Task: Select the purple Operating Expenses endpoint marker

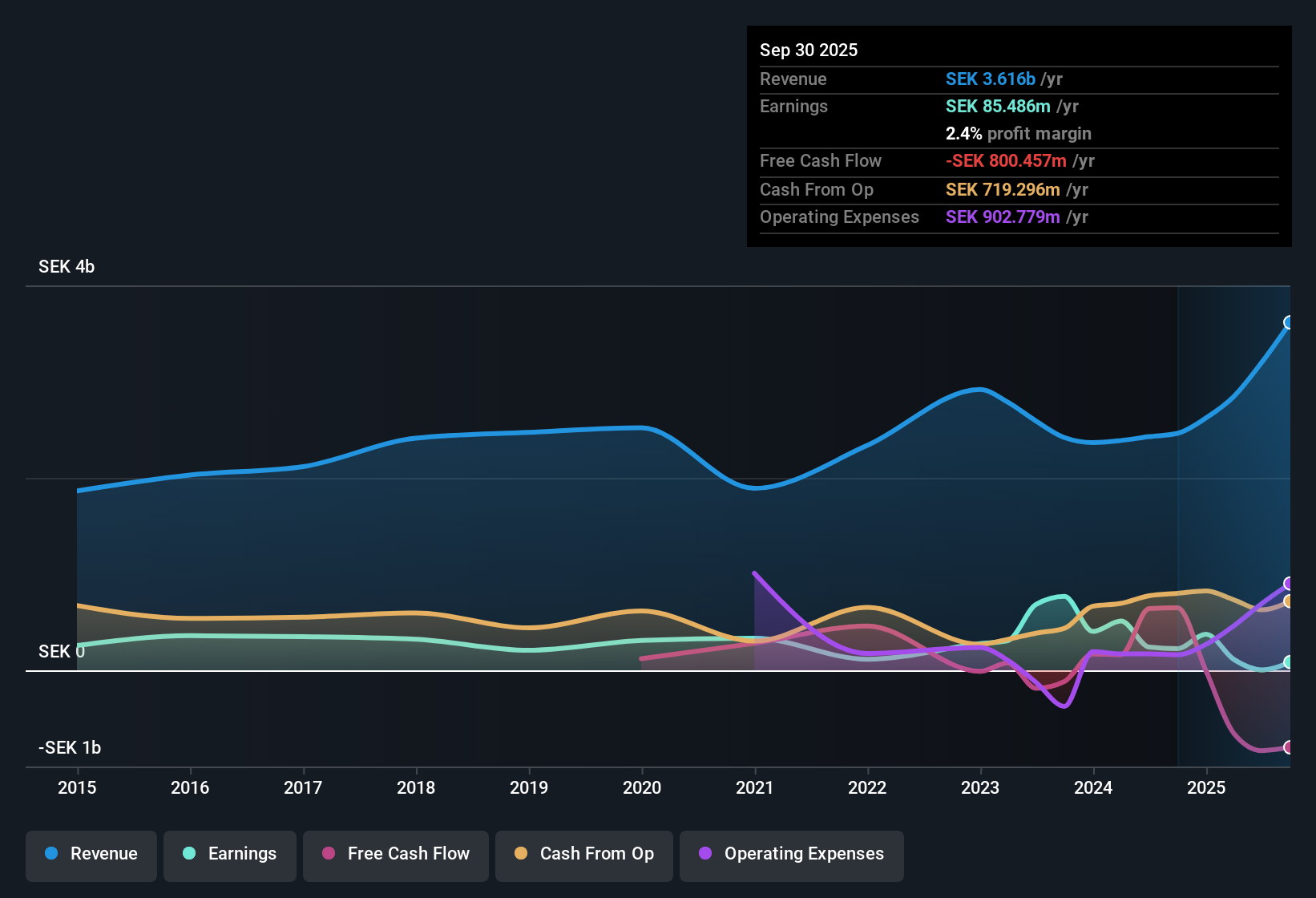Action: coord(1288,583)
